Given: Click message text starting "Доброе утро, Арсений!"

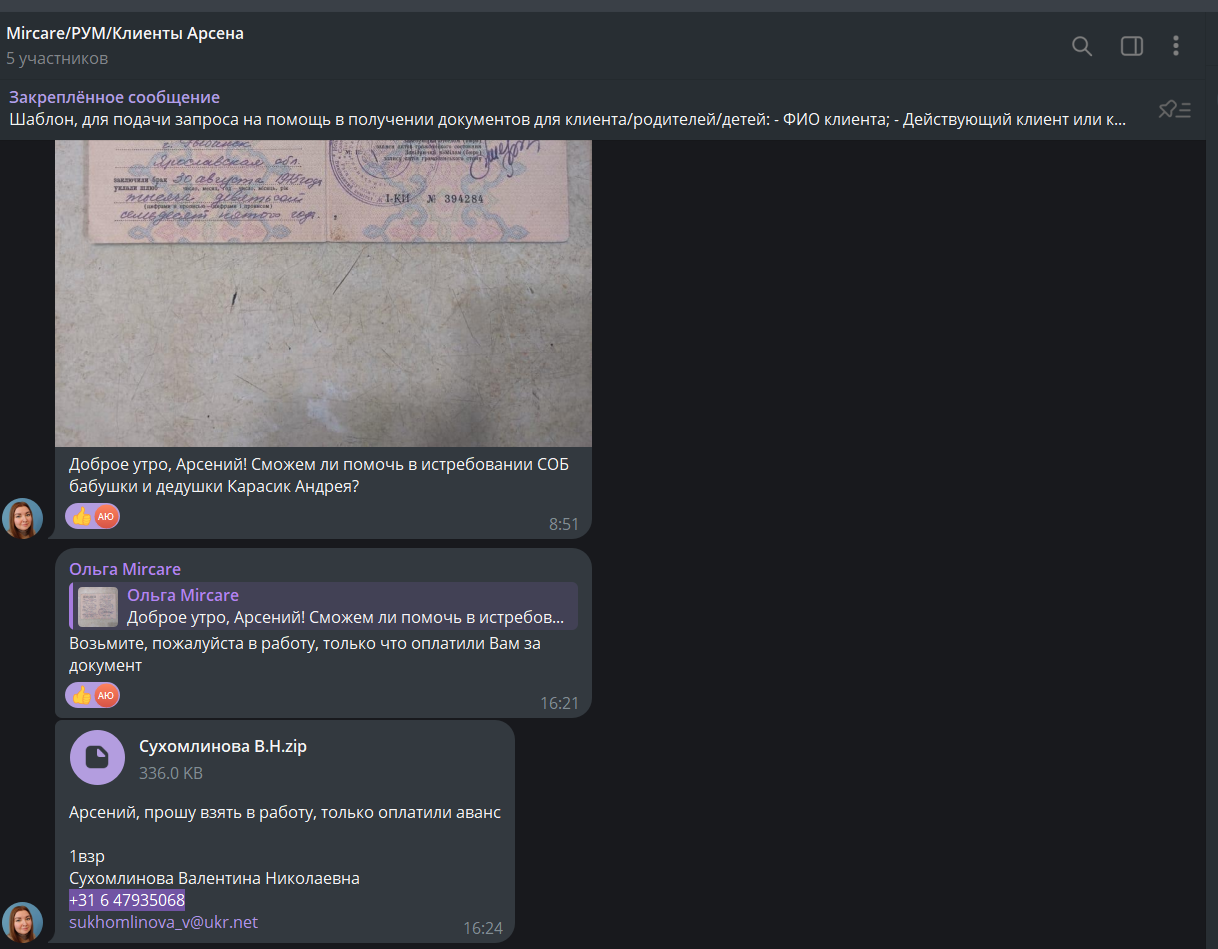Looking at the screenshot, I should [x=319, y=476].
